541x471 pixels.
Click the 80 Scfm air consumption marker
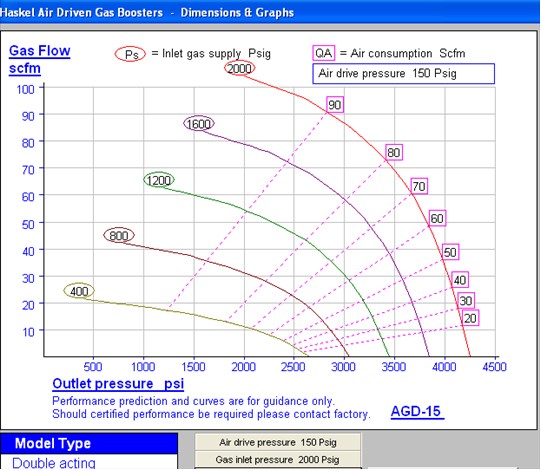tap(394, 152)
